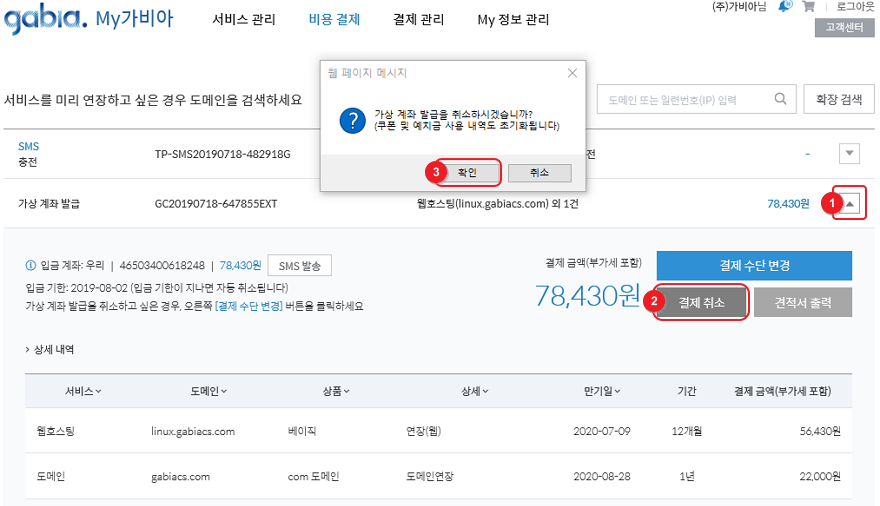
Task: Click 22,000원 amount cell
Action: [820, 477]
